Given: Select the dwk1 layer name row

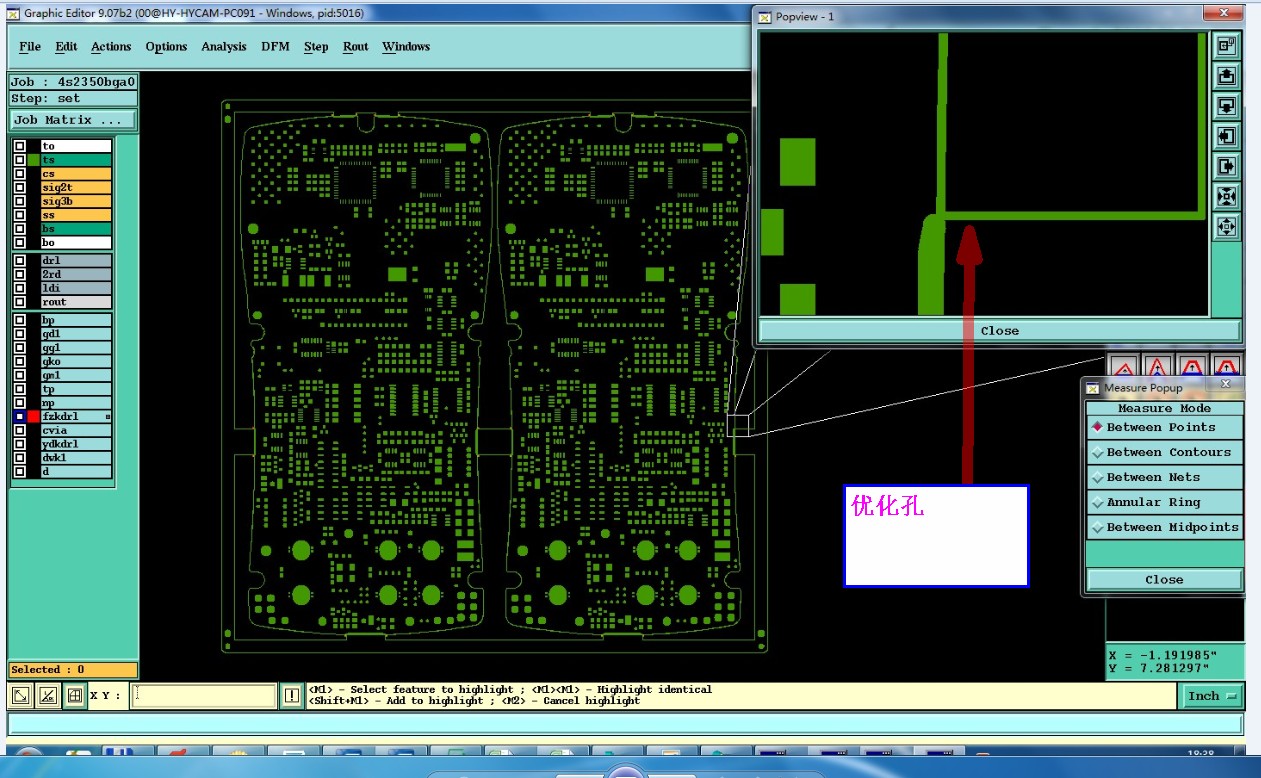Looking at the screenshot, I should coord(76,457).
